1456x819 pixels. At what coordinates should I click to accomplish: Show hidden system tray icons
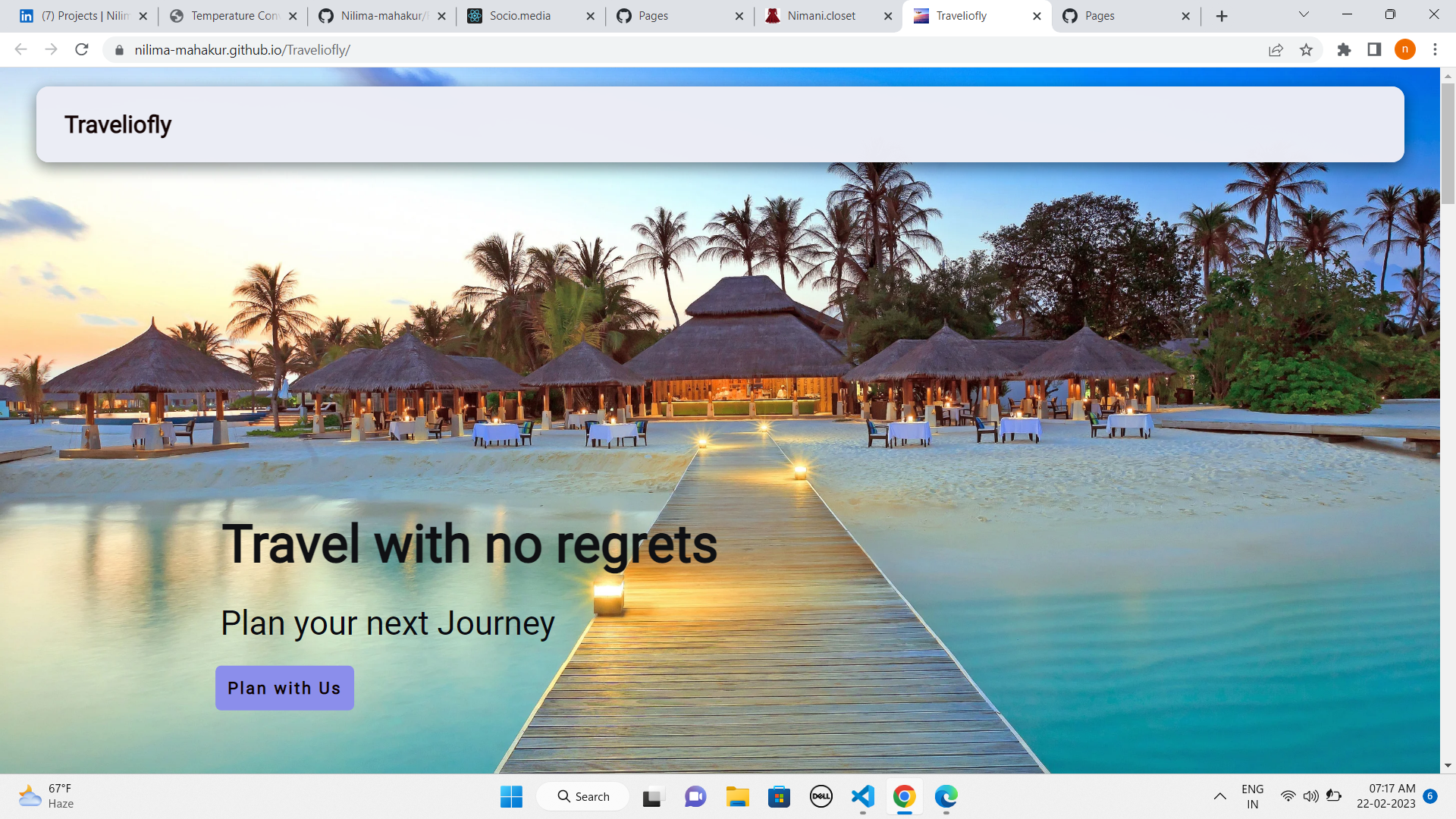[1219, 796]
